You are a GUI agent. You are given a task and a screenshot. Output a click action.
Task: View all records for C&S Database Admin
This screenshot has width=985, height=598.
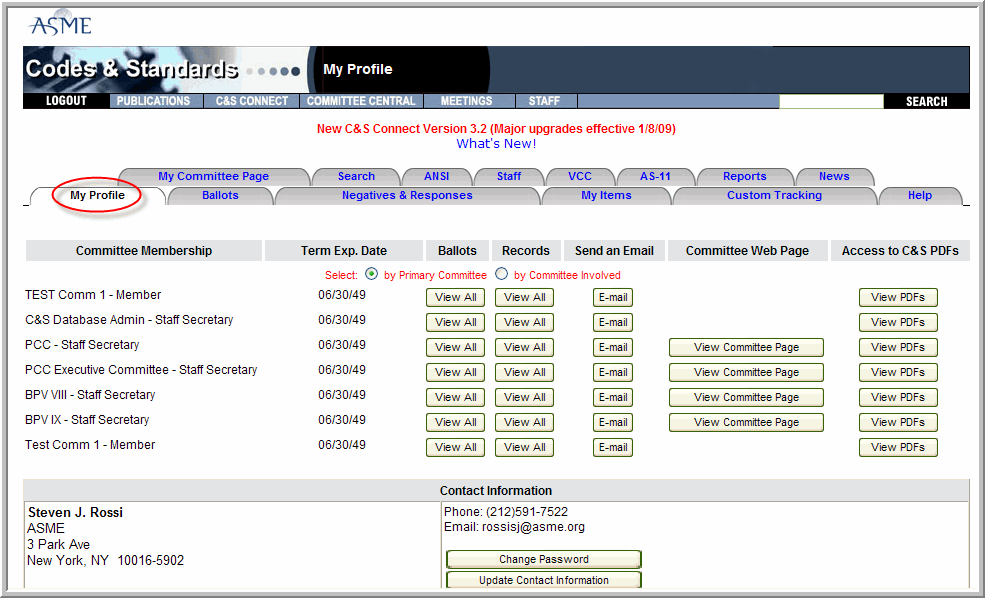pyautogui.click(x=525, y=322)
